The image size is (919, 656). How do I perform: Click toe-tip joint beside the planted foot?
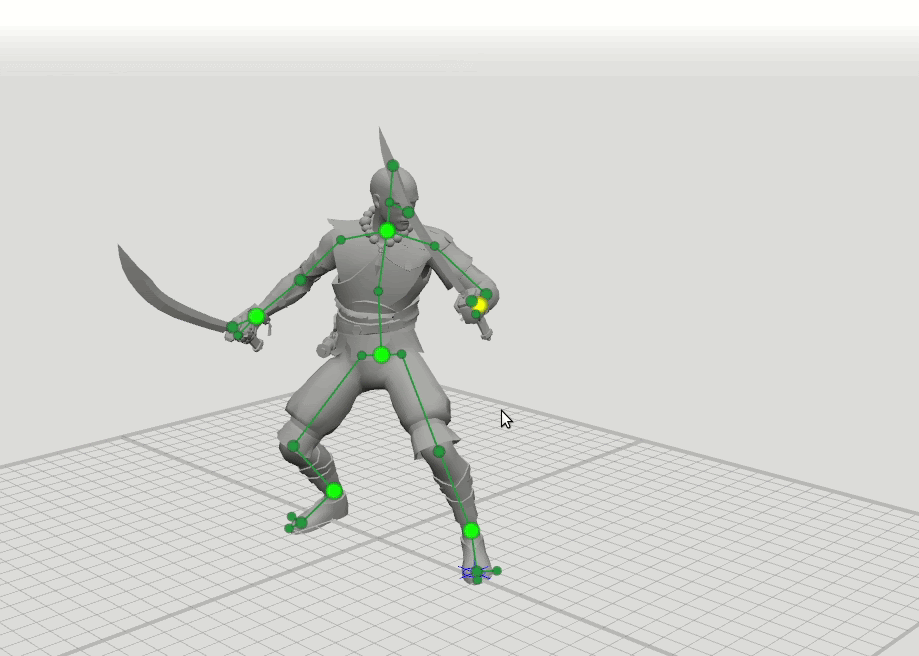tap(497, 571)
